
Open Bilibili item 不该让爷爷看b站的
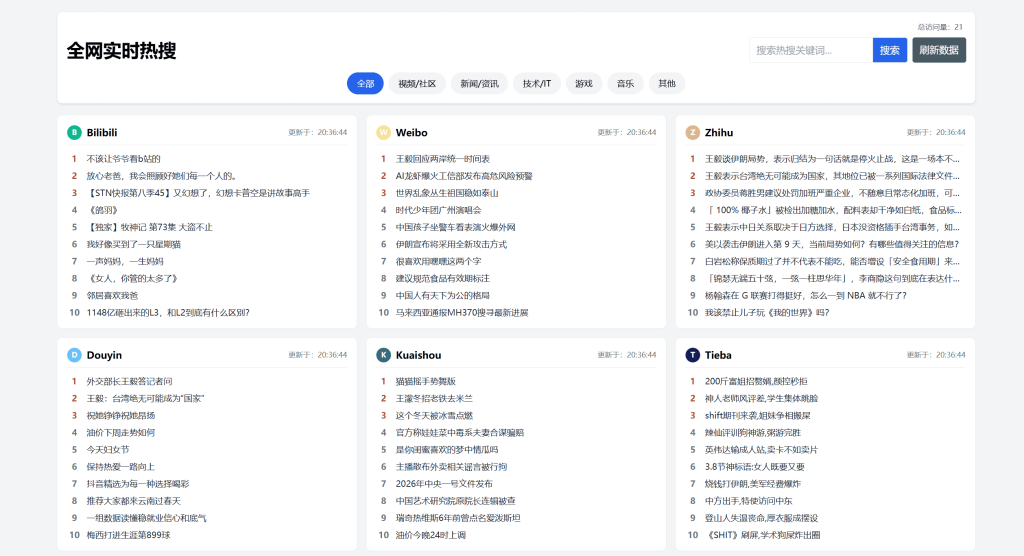coord(123,159)
